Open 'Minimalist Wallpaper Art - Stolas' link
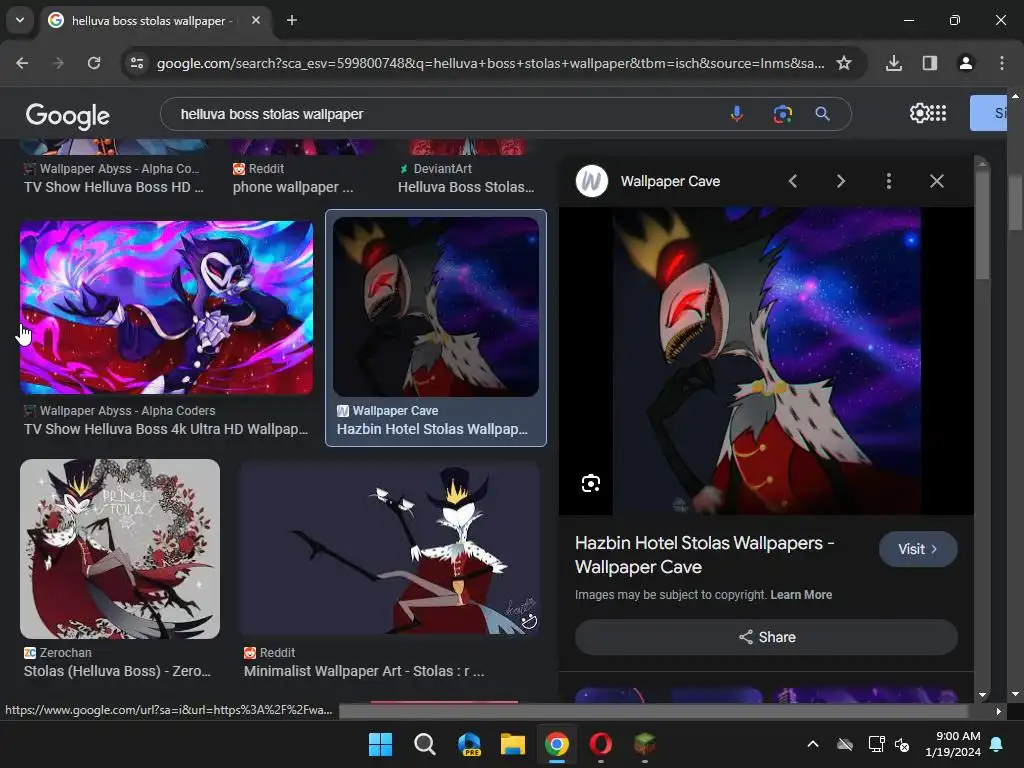Screen dimensions: 1024x768 (364, 671)
